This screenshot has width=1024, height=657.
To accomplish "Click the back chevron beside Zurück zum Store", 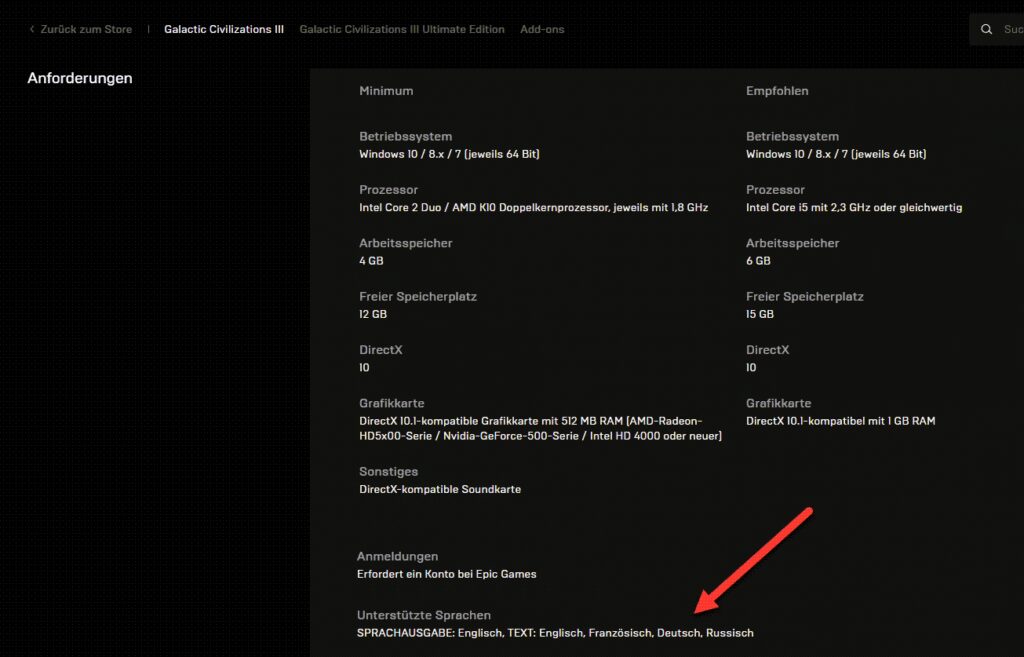I will 31,29.
